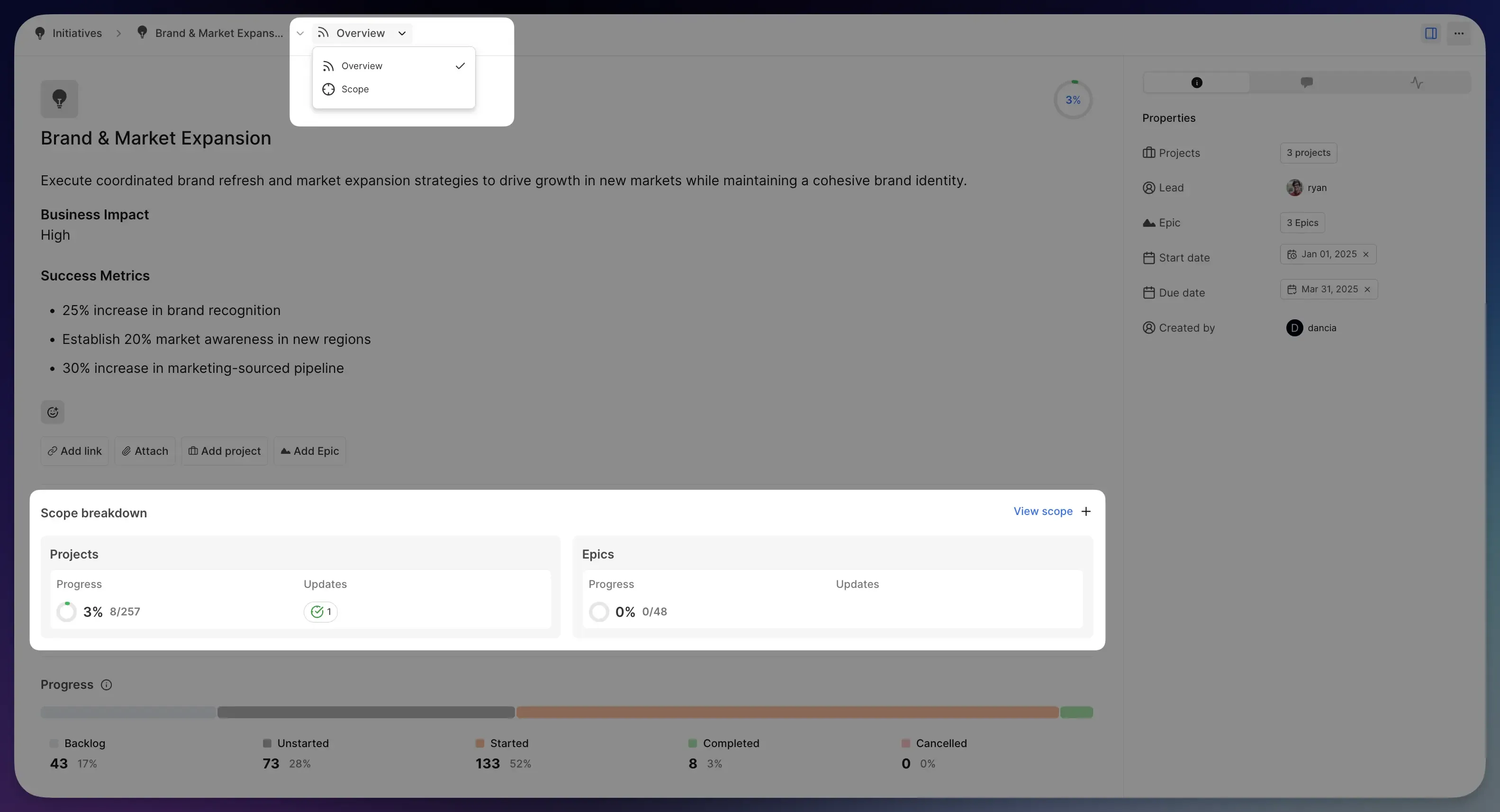
Task: Expand scope details with the plus icon
Action: pos(1086,511)
